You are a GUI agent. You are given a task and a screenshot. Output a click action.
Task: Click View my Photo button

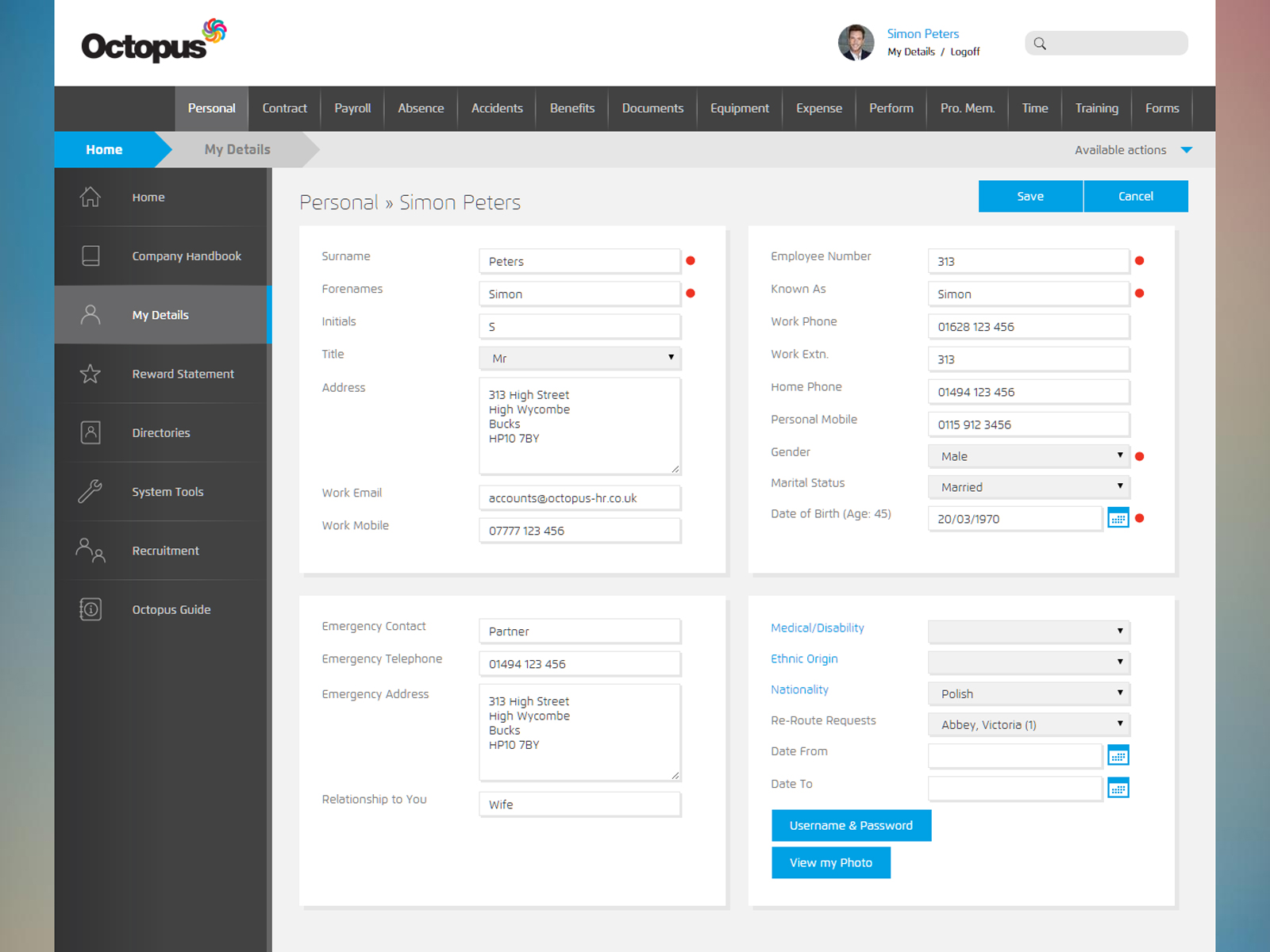[831, 863]
